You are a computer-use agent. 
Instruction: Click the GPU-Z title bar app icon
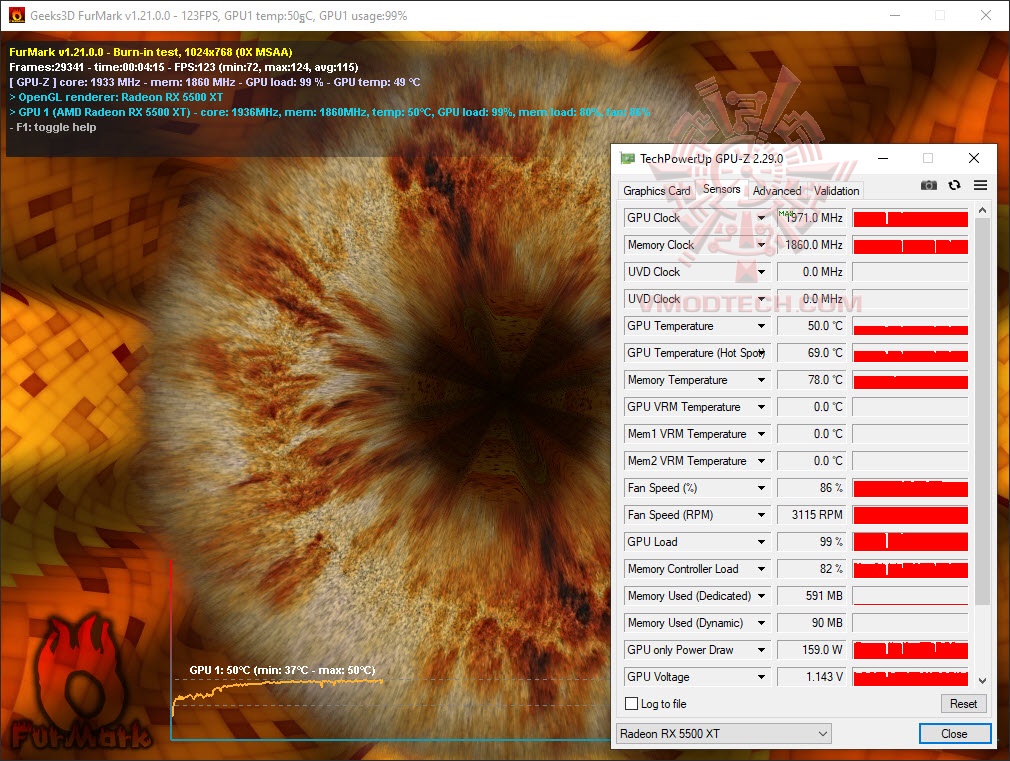click(627, 159)
